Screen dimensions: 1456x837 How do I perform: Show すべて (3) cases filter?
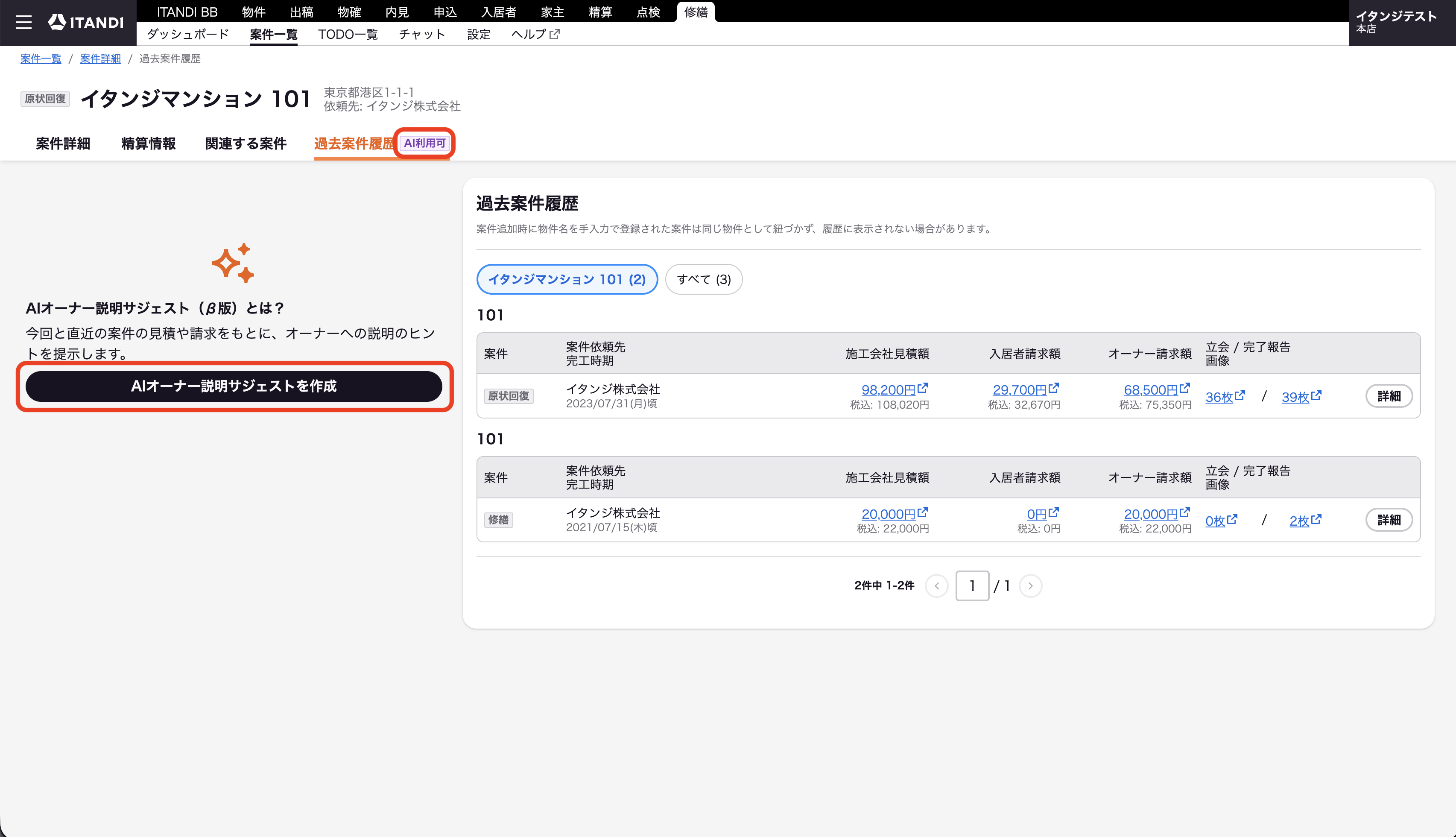(704, 279)
